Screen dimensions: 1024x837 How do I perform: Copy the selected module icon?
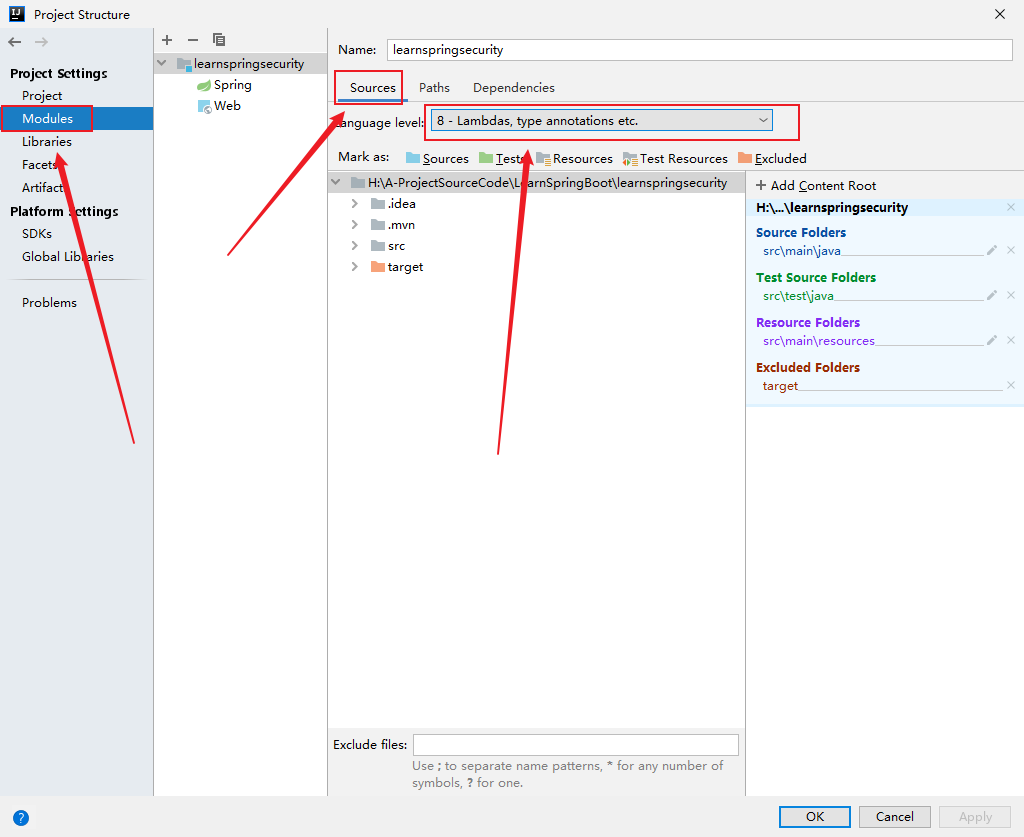click(x=219, y=40)
